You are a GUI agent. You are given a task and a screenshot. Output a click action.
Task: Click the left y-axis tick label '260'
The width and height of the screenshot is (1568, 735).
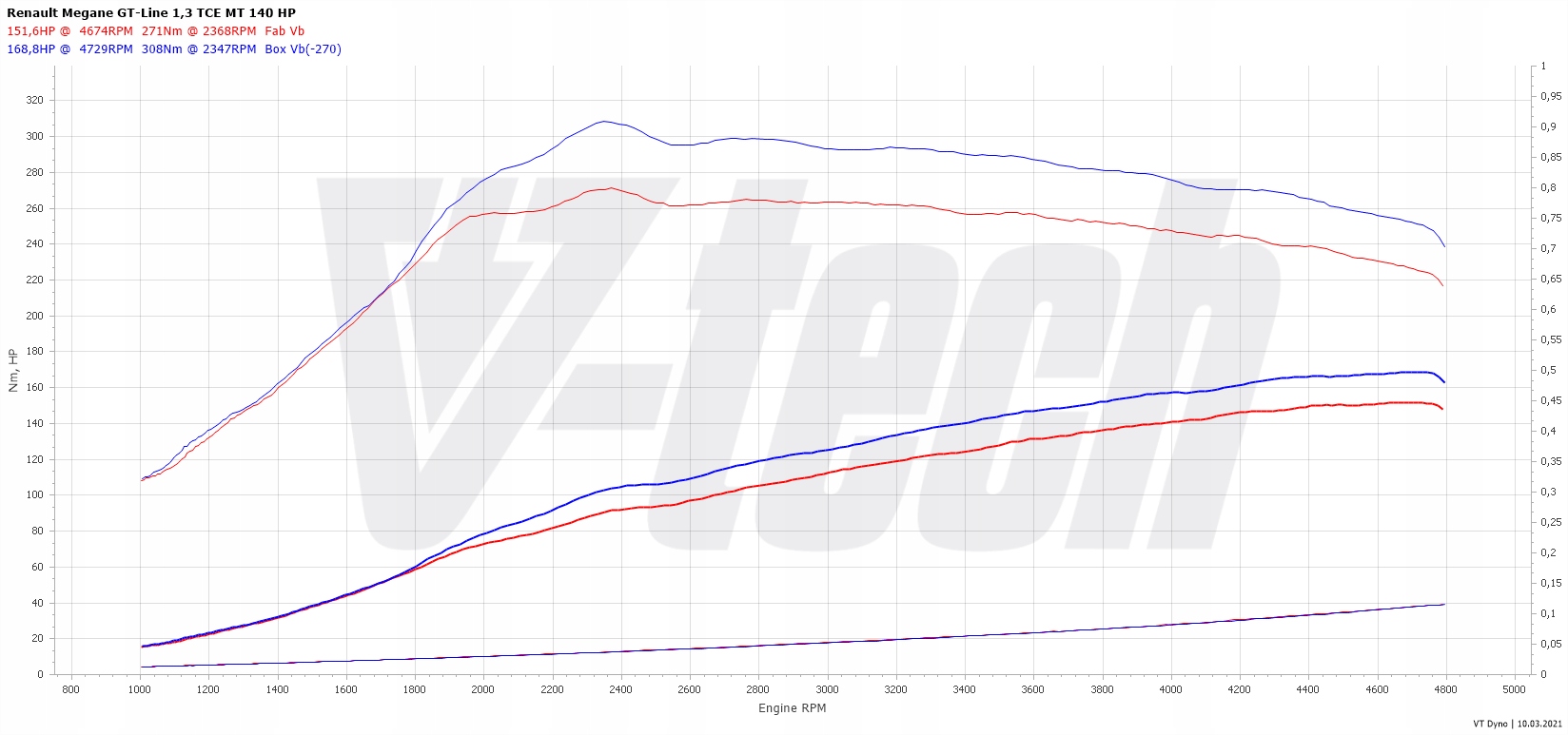pos(34,208)
